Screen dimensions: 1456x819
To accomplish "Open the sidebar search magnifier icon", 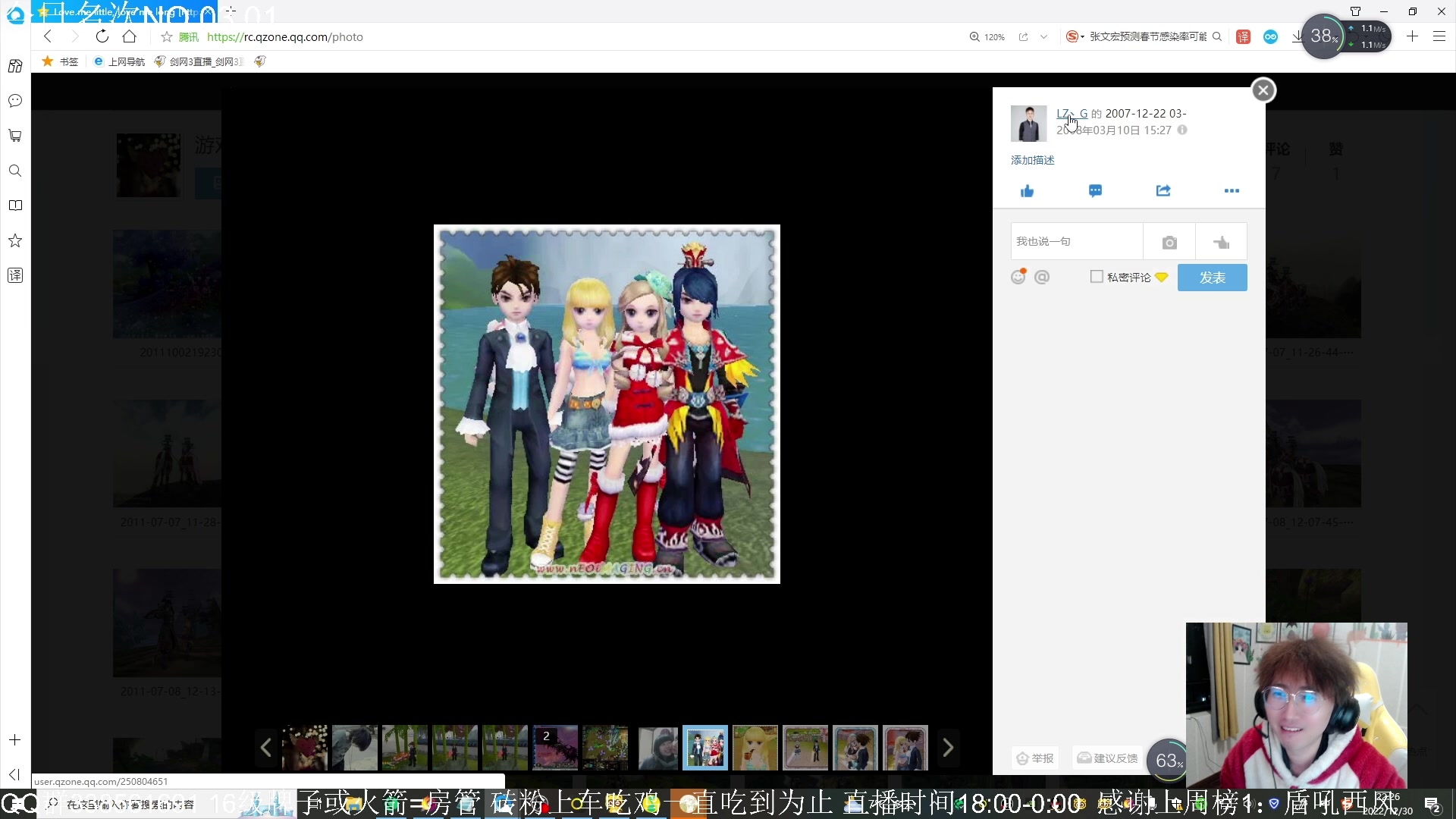I will point(15,171).
